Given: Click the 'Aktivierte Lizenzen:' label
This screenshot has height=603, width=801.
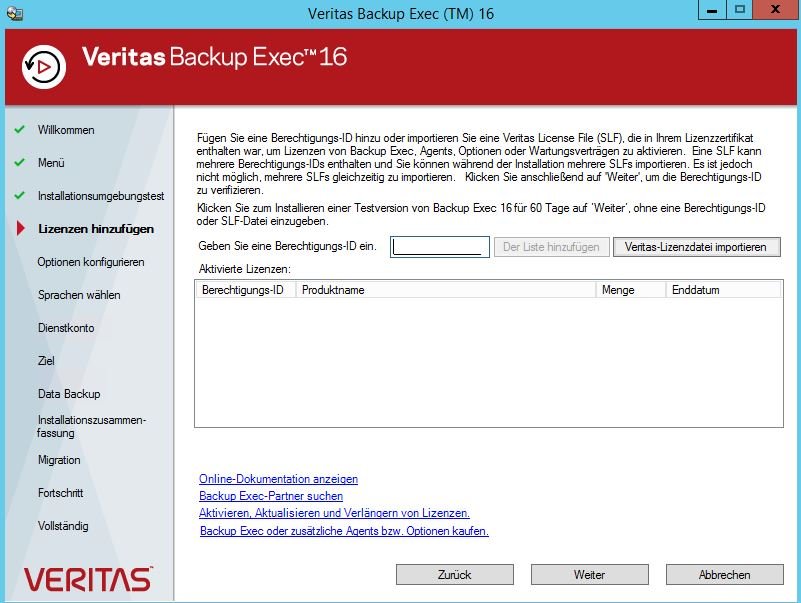Looking at the screenshot, I should click(x=244, y=269).
